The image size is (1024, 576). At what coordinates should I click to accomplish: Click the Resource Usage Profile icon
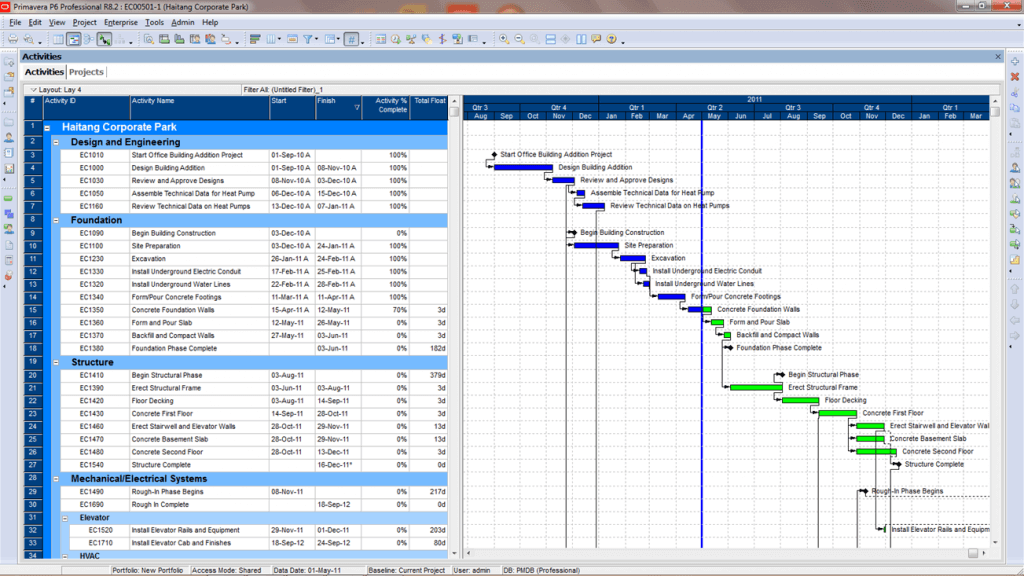[210, 40]
